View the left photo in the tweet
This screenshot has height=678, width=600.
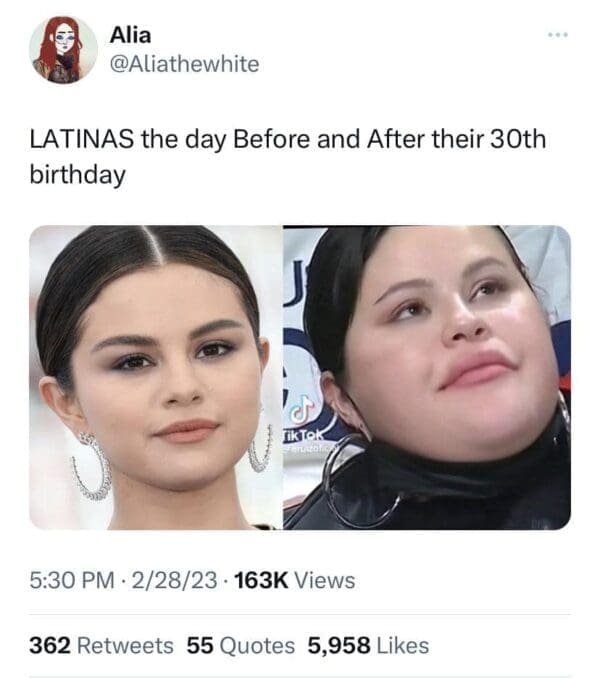(x=156, y=377)
